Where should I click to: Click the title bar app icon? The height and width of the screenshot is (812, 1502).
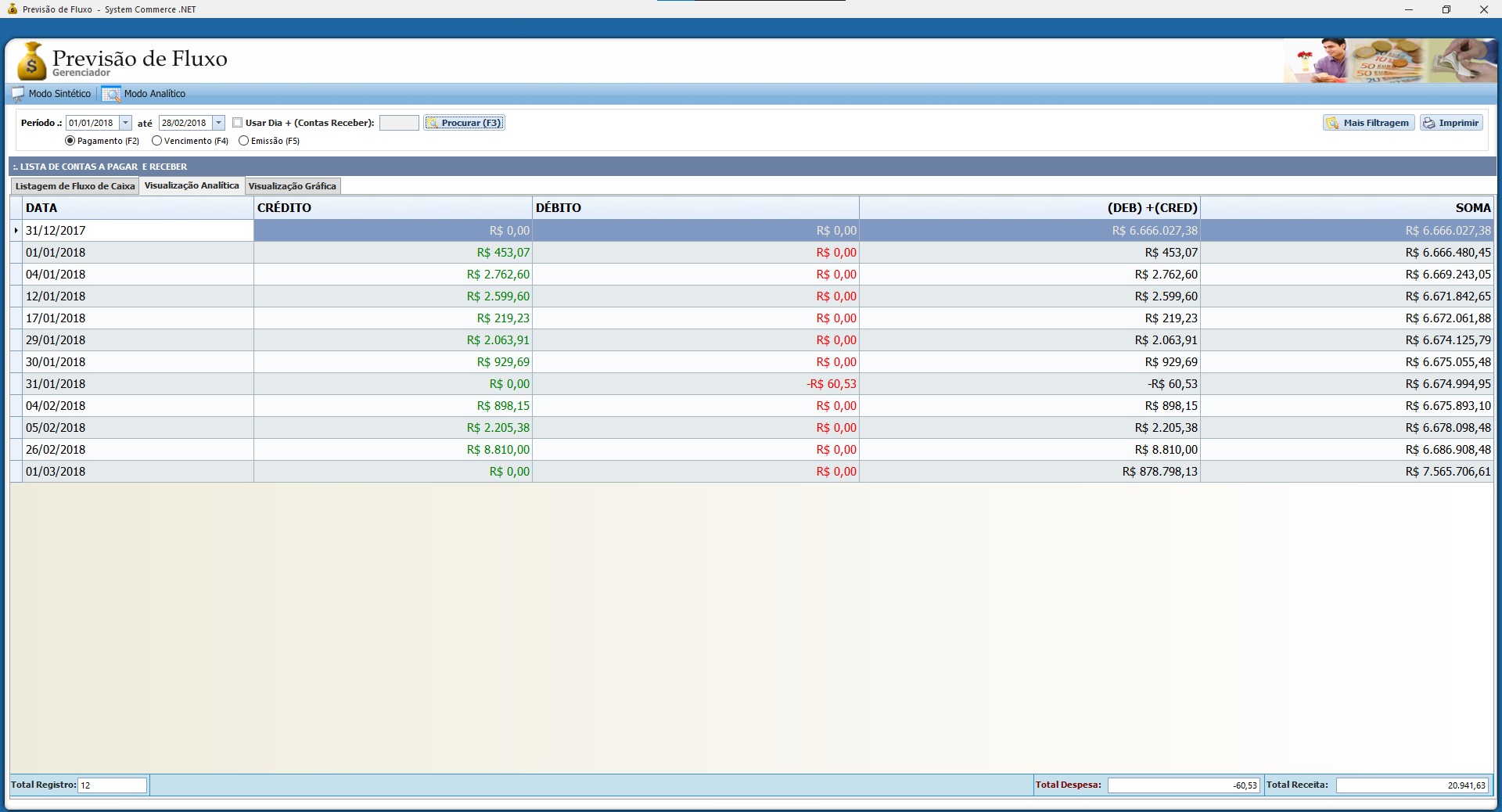click(12, 9)
